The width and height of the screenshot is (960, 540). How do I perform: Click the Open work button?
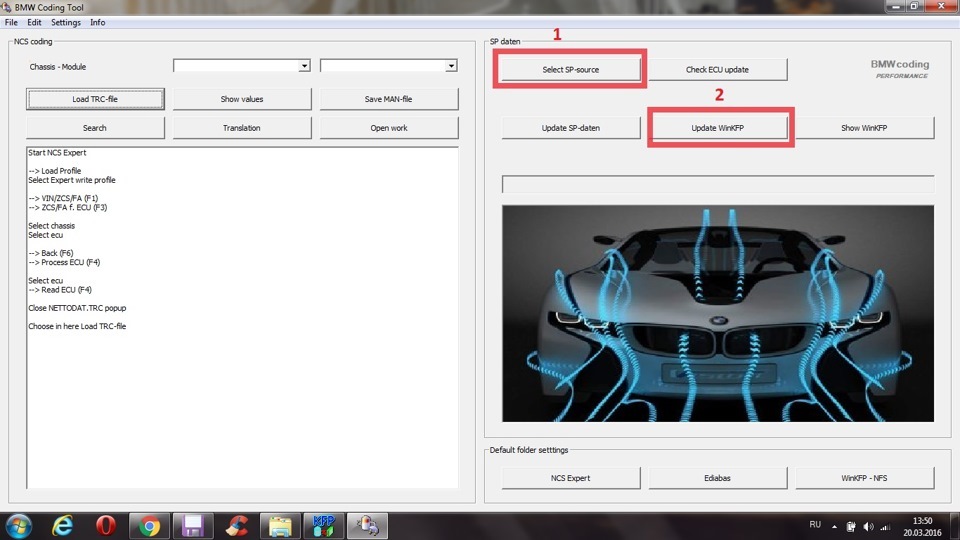point(389,128)
